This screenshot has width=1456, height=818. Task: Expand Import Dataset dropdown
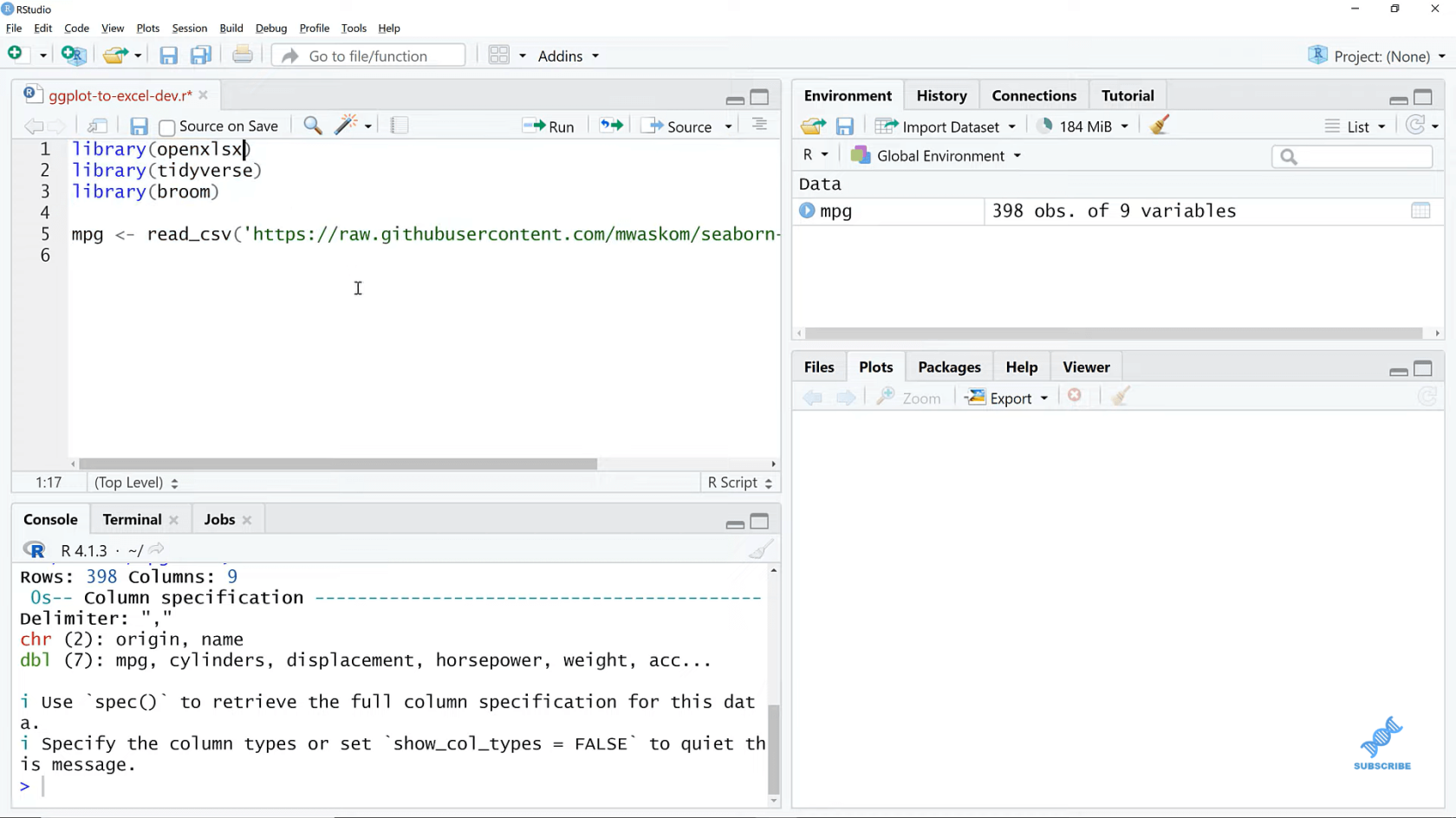click(x=946, y=127)
